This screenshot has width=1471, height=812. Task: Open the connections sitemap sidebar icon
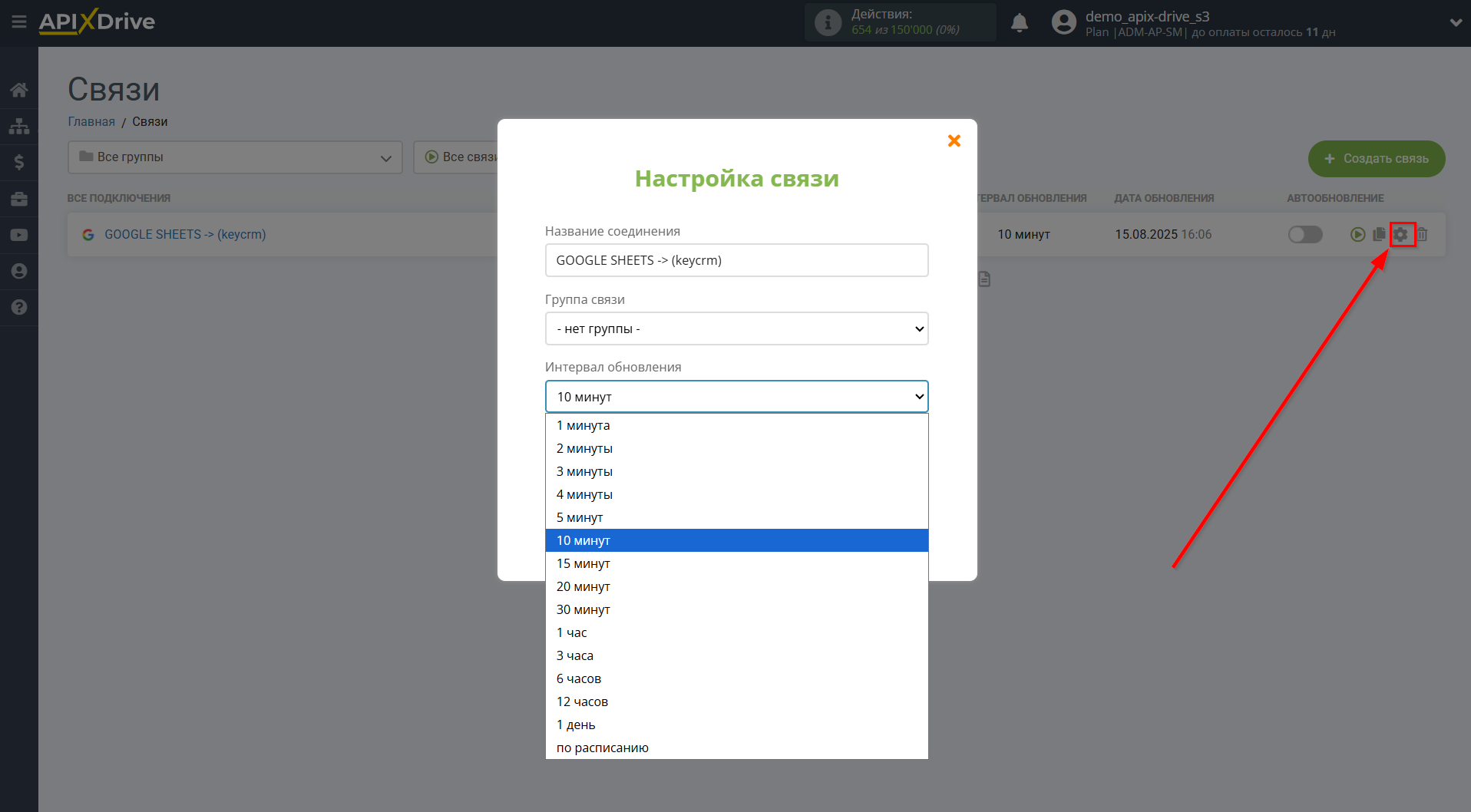pyautogui.click(x=19, y=126)
